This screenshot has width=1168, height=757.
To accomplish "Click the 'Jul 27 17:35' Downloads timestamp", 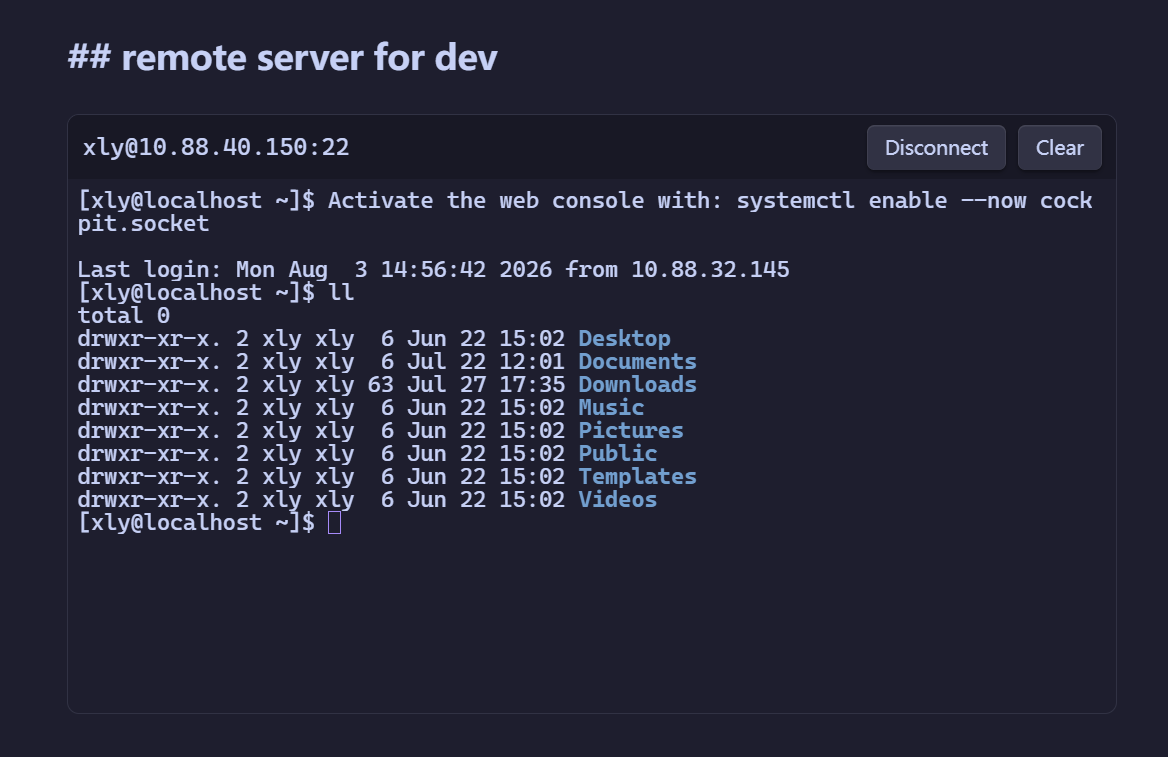I will click(x=486, y=384).
